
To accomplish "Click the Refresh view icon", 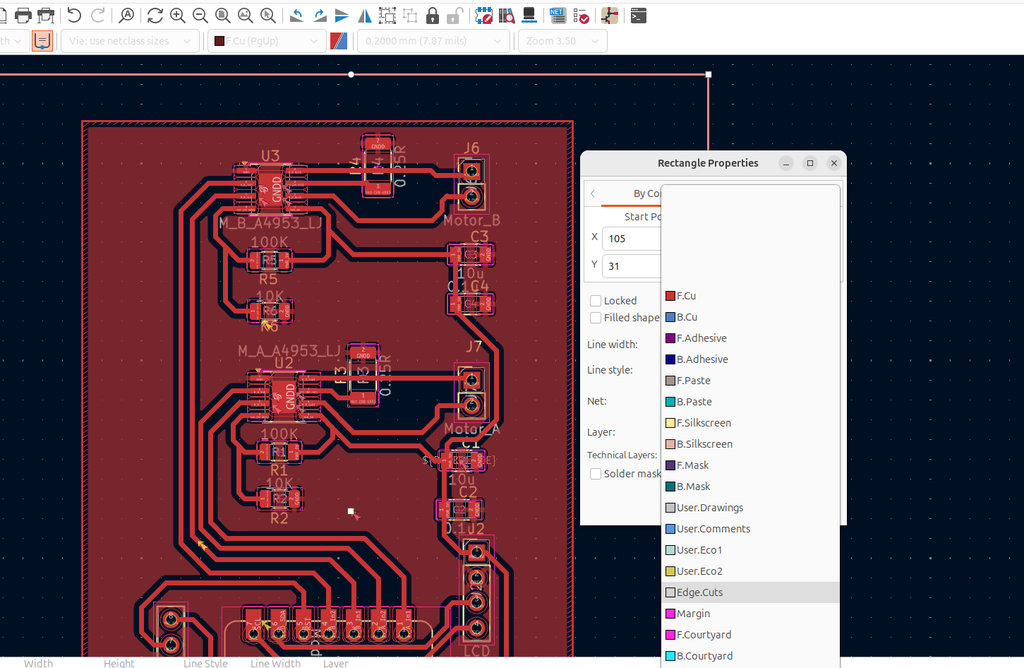I will click(x=155, y=15).
